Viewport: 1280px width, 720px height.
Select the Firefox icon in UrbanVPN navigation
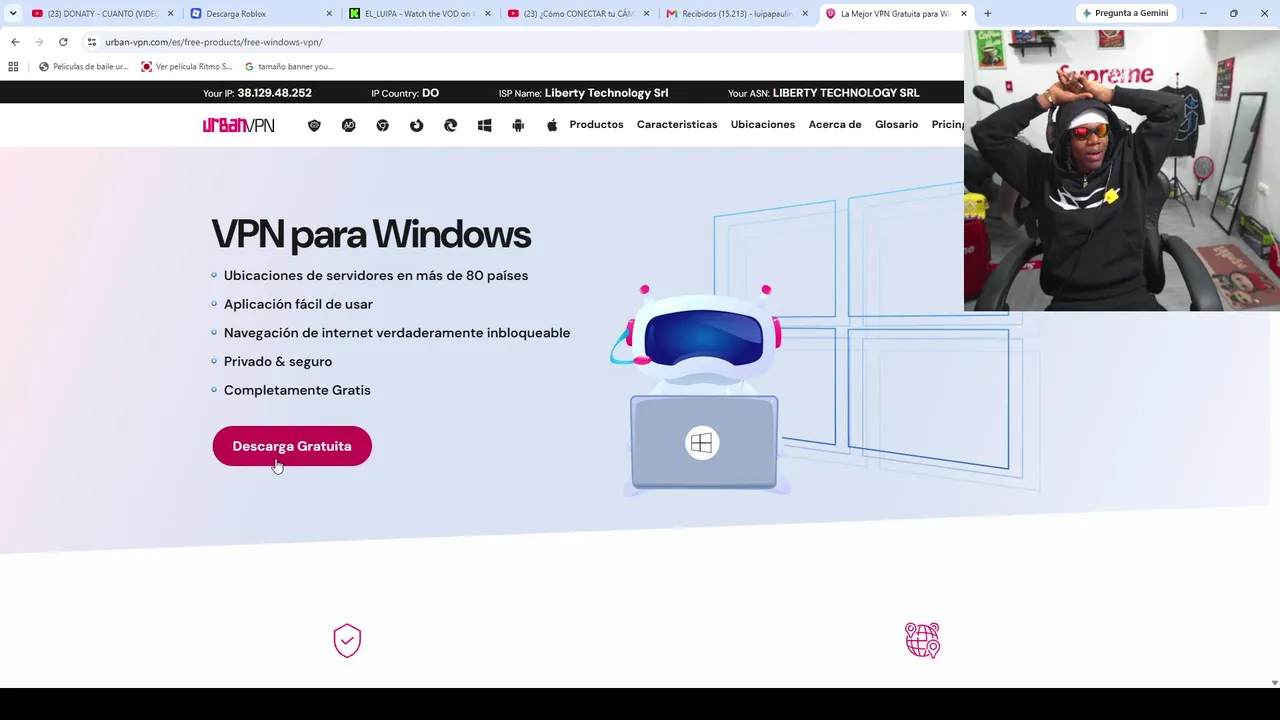pyautogui.click(x=416, y=125)
